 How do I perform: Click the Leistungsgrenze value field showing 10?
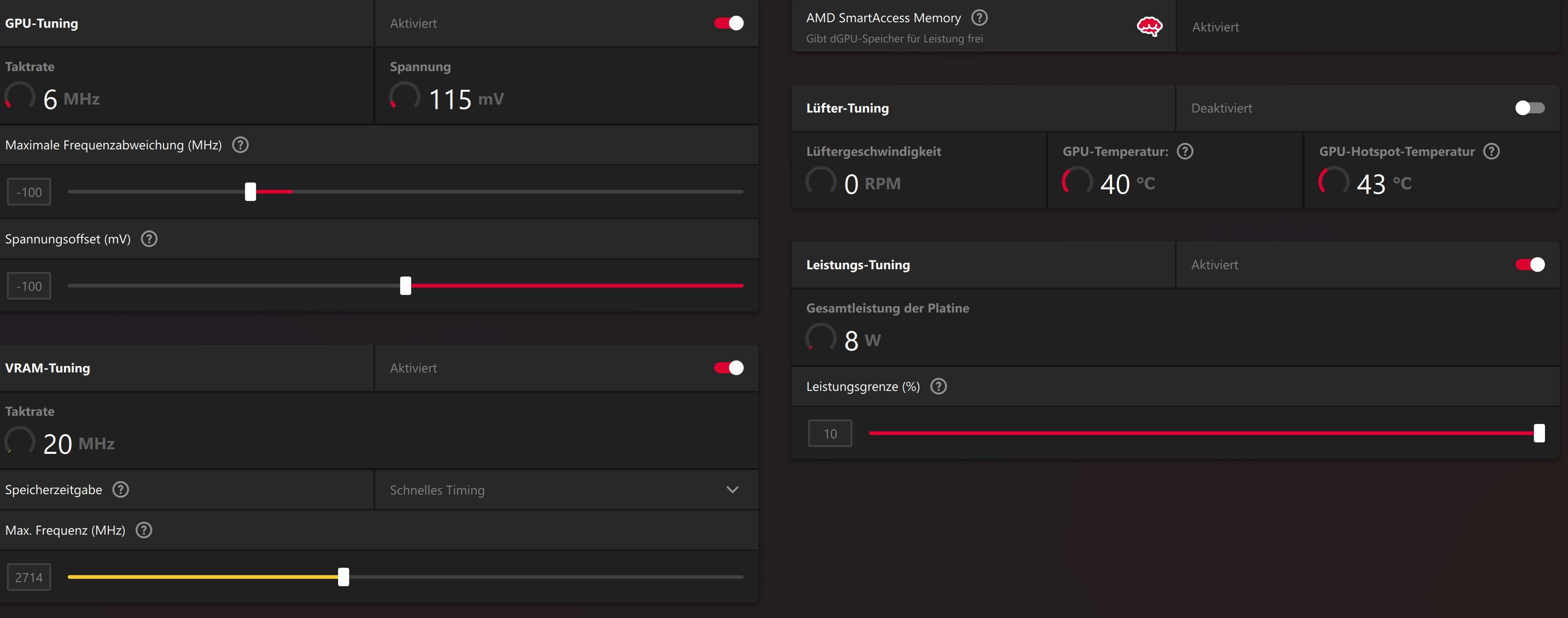point(830,434)
